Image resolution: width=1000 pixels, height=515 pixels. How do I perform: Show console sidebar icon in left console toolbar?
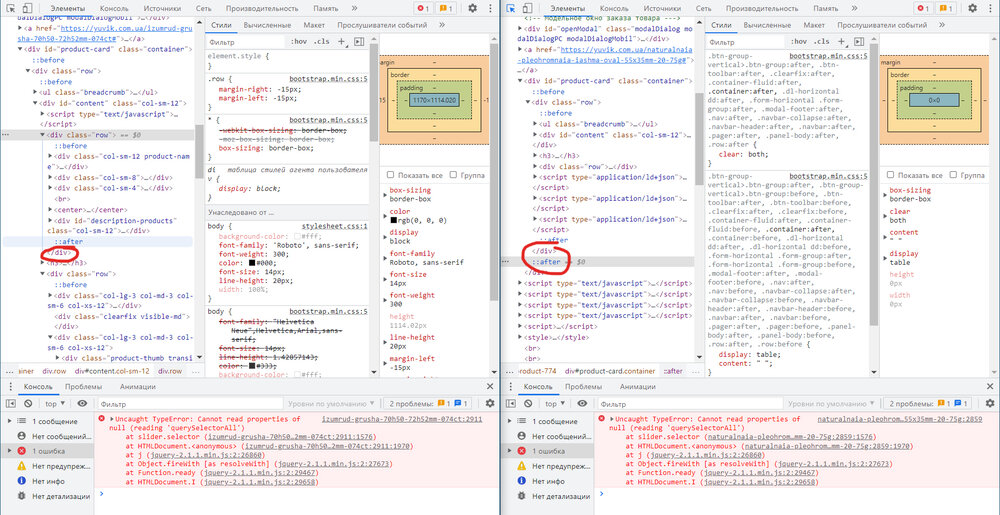[11, 403]
